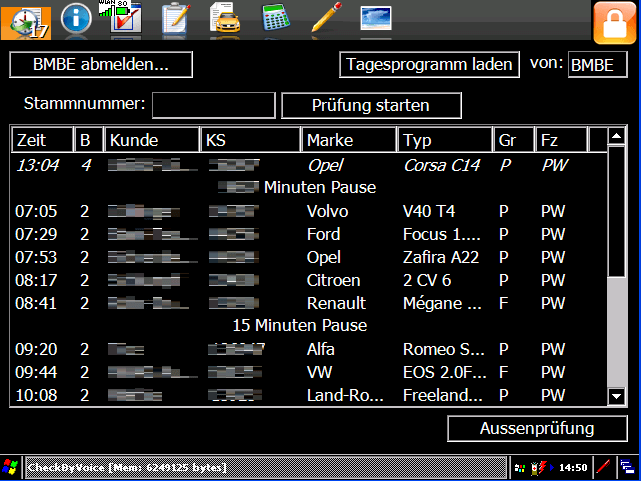
Task: Click the vertical scrollbar thumb
Action: [x=616, y=212]
